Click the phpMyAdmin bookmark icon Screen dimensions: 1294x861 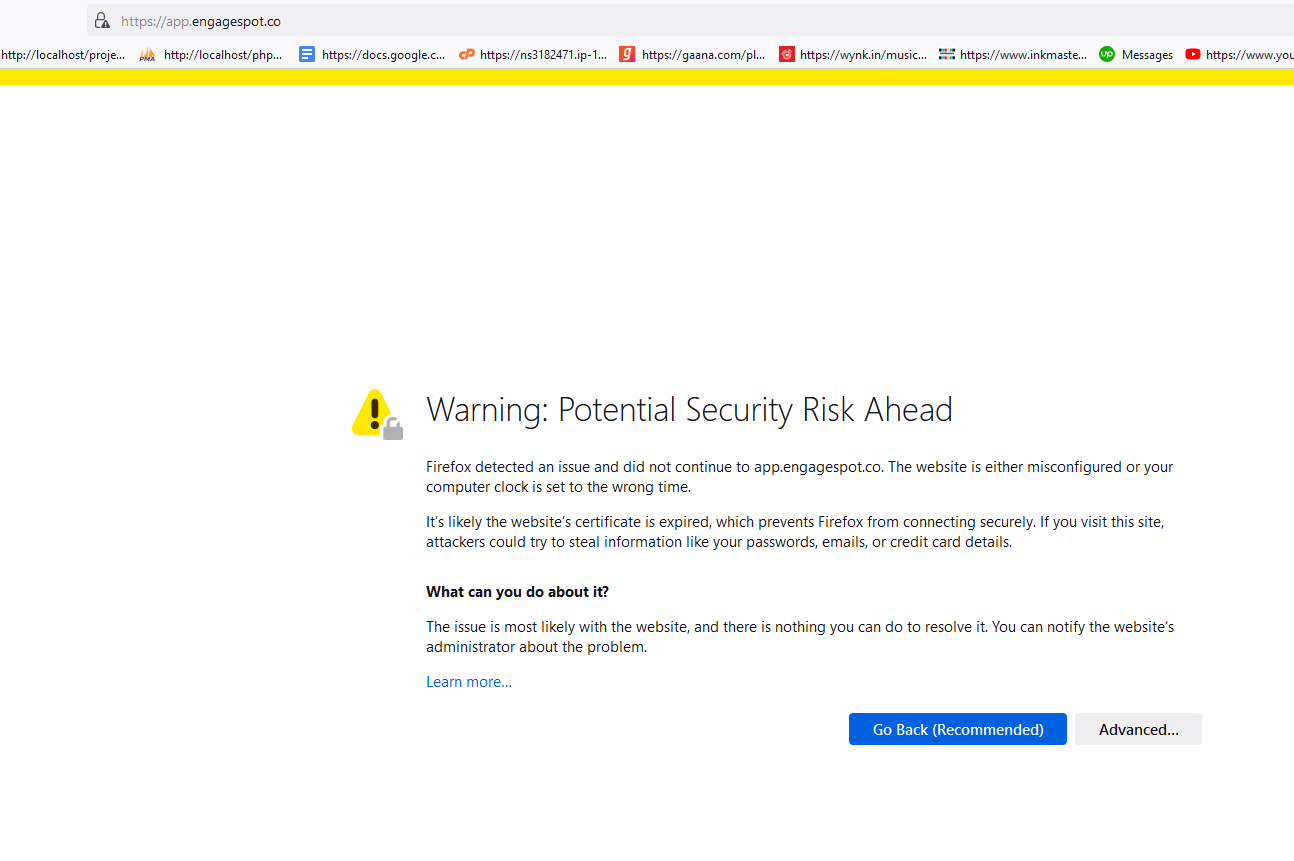147,55
